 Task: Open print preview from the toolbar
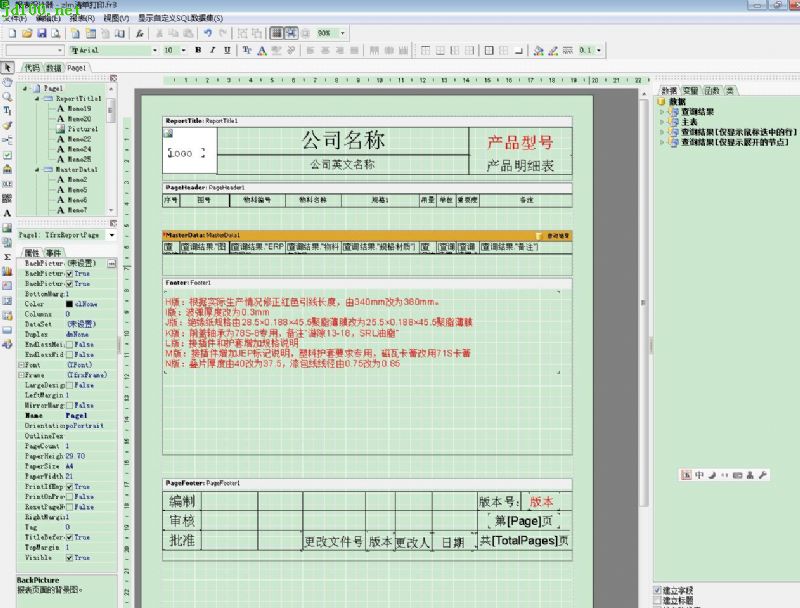(x=56, y=34)
